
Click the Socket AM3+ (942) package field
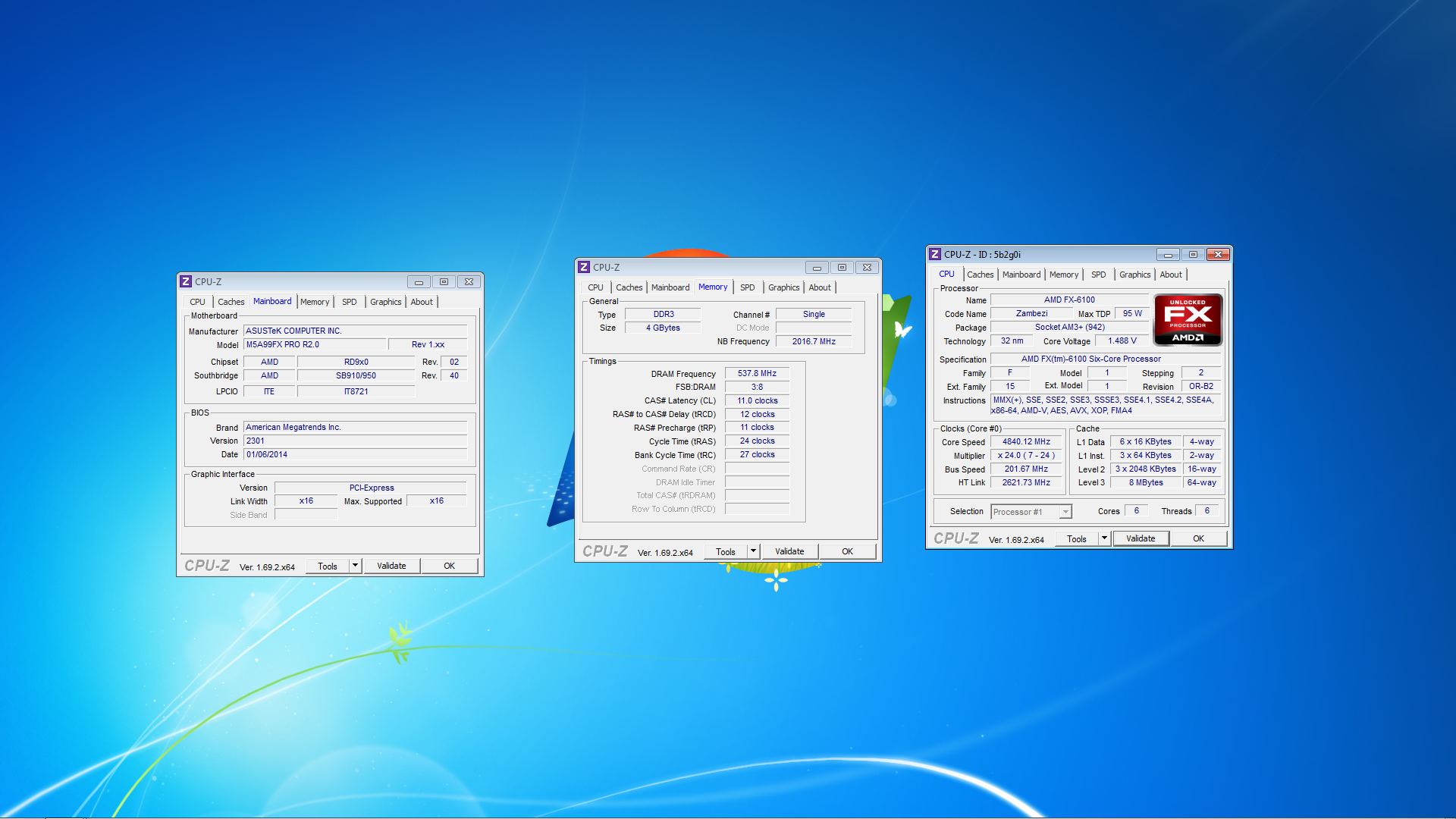pyautogui.click(x=1069, y=327)
